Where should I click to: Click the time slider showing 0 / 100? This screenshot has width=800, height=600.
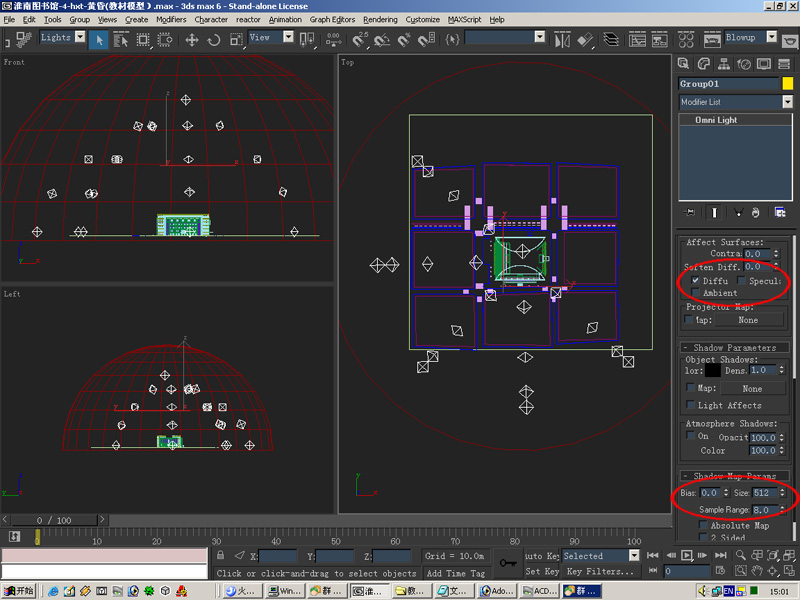54,520
